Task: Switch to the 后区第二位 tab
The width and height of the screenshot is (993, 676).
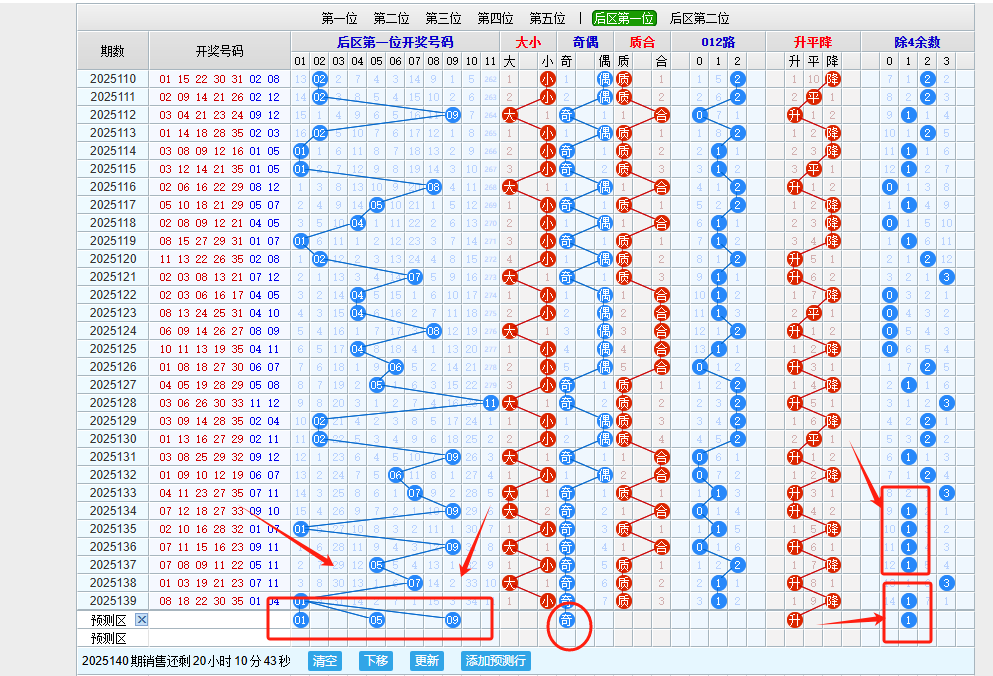Action: (x=700, y=18)
